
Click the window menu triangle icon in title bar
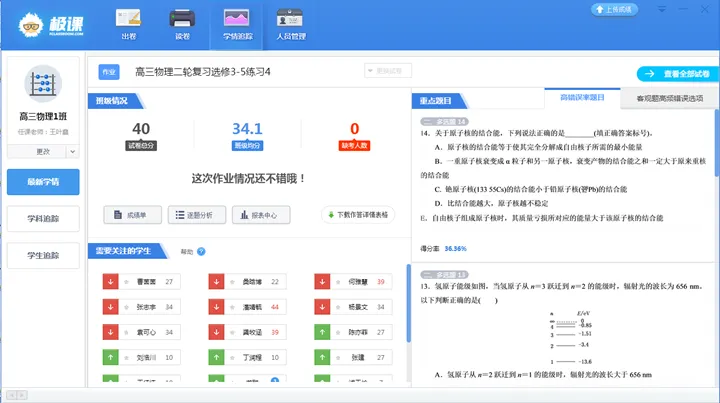[x=662, y=9]
